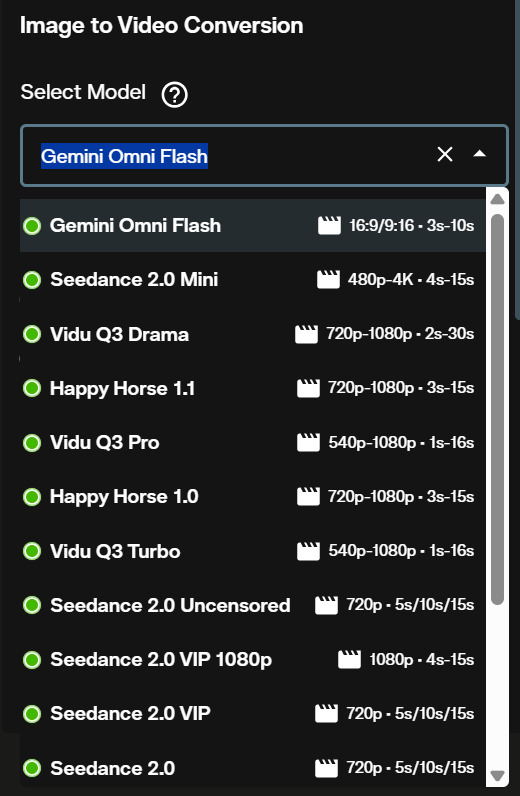This screenshot has height=796, width=520.
Task: Click green status dot beside Seedance 2.0 Mini
Action: [32, 280]
